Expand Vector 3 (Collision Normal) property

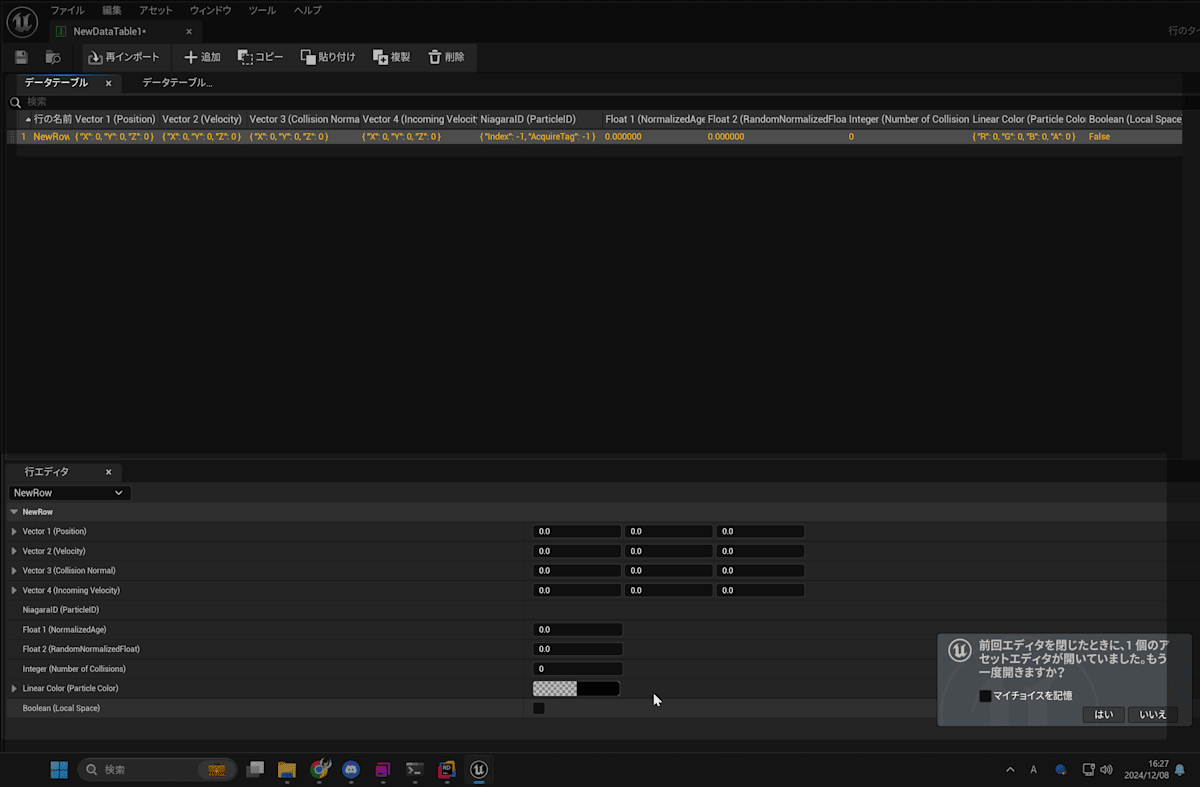click(x=14, y=570)
